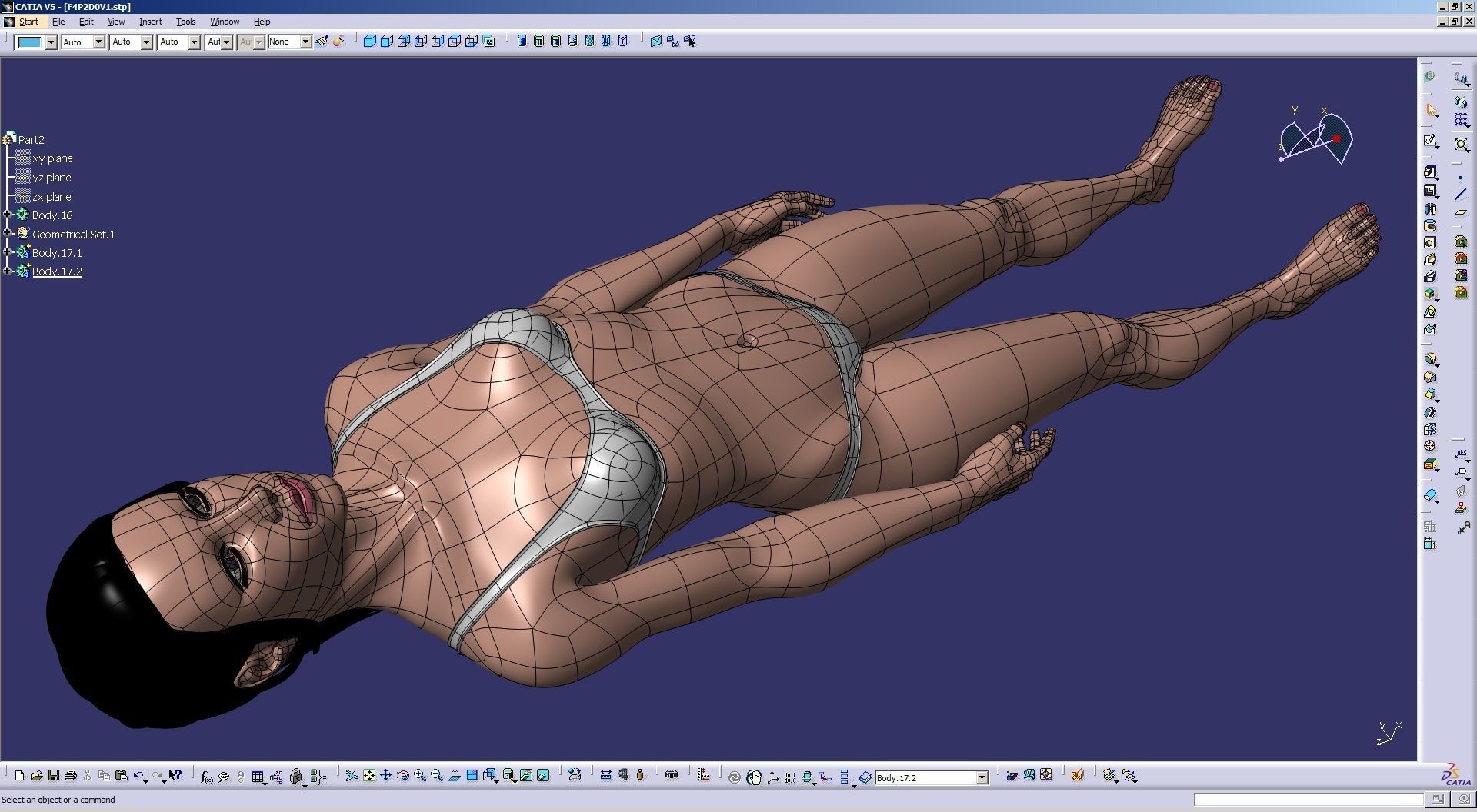1477x812 pixels.
Task: Zoom out with magnifier minus icon
Action: [437, 776]
